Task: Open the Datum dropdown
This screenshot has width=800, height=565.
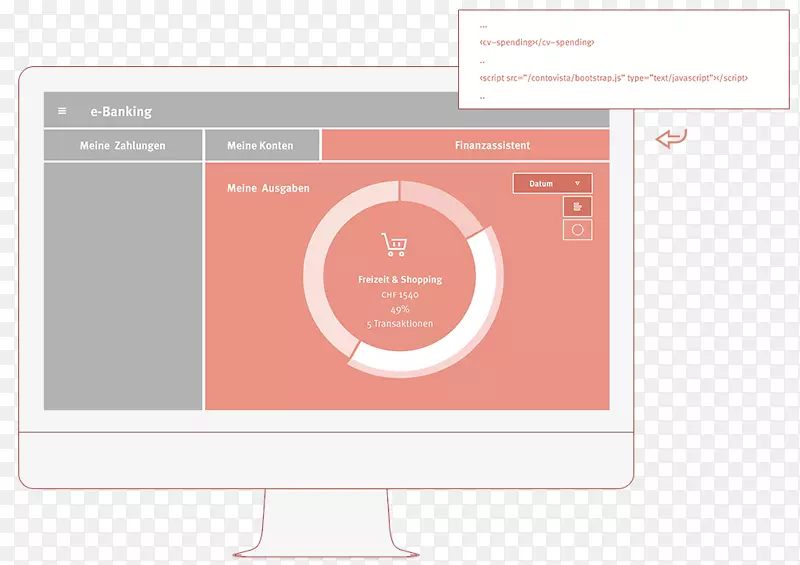Action: point(551,184)
